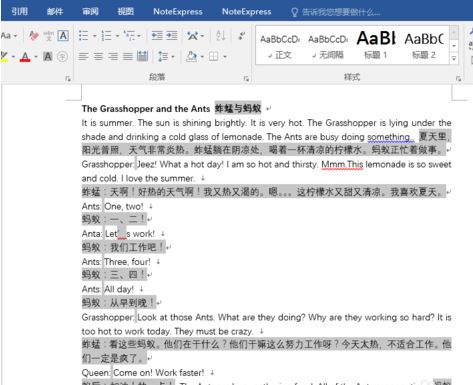
Task: Click the line 'Queen: Come on! Work faster!'
Action: point(143,373)
